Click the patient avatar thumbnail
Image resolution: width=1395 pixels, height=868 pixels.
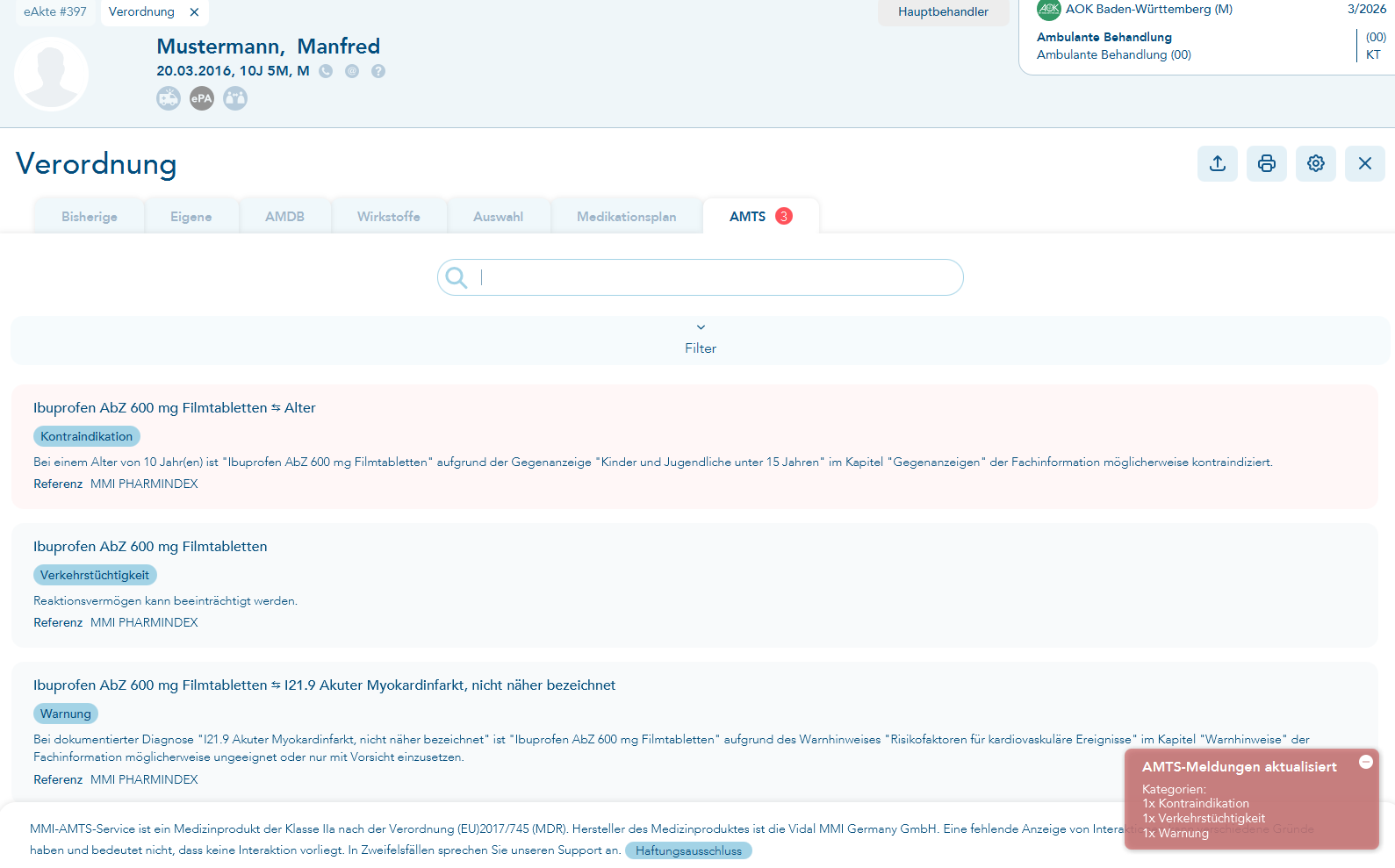51,74
